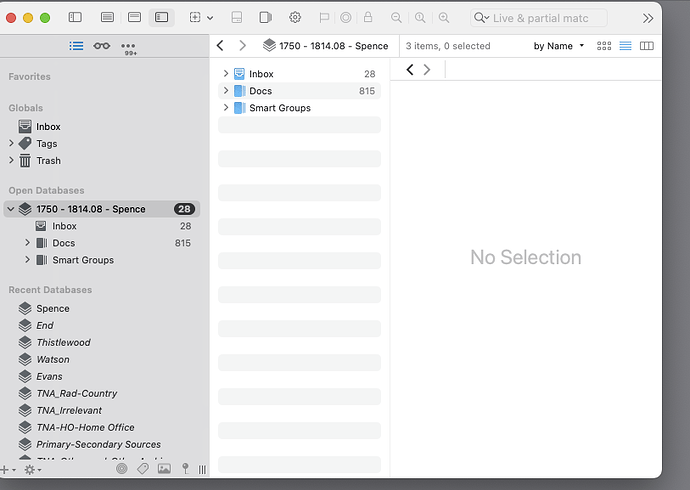Image resolution: width=690 pixels, height=490 pixels.
Task: Expand the Tags global in sidebar
Action: pos(11,143)
